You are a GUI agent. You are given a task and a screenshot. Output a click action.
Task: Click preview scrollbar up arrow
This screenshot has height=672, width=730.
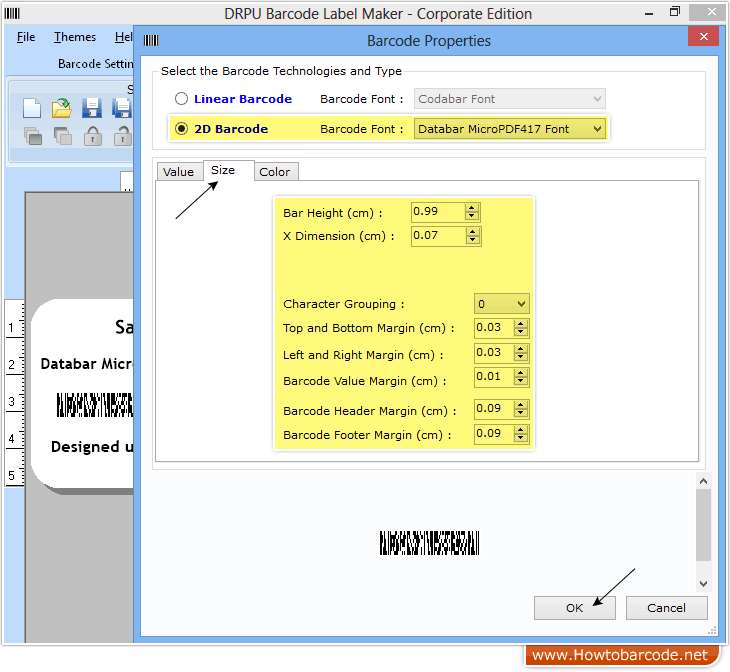(703, 481)
